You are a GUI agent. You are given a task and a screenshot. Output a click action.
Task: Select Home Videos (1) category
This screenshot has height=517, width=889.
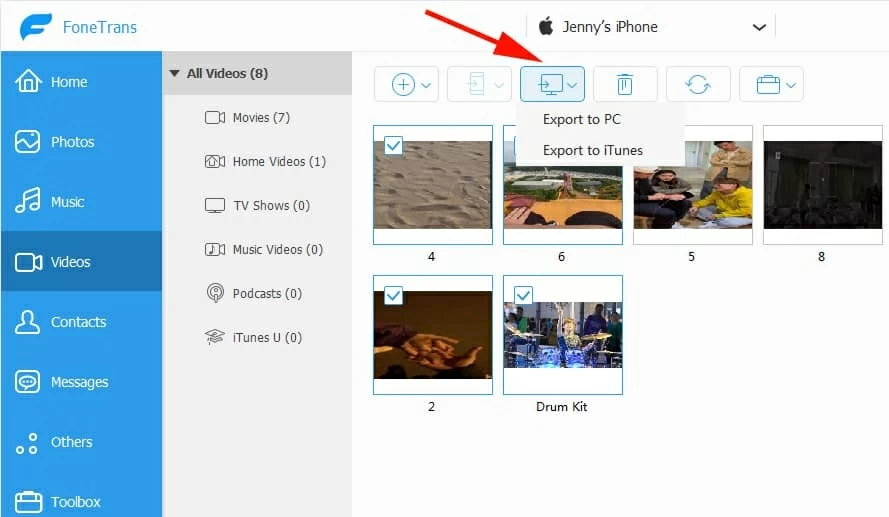point(265,162)
